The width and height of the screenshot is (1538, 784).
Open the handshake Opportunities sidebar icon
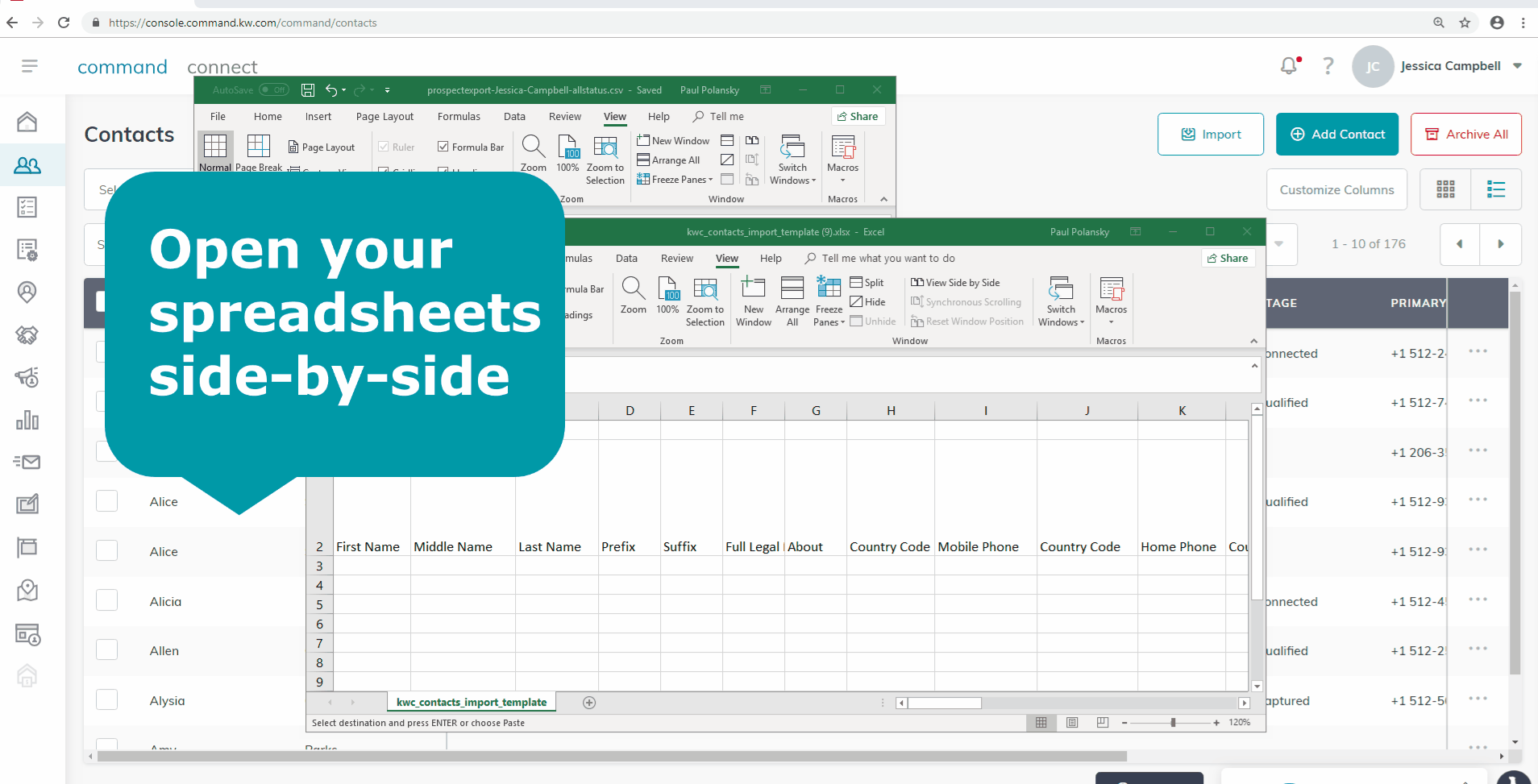27,334
